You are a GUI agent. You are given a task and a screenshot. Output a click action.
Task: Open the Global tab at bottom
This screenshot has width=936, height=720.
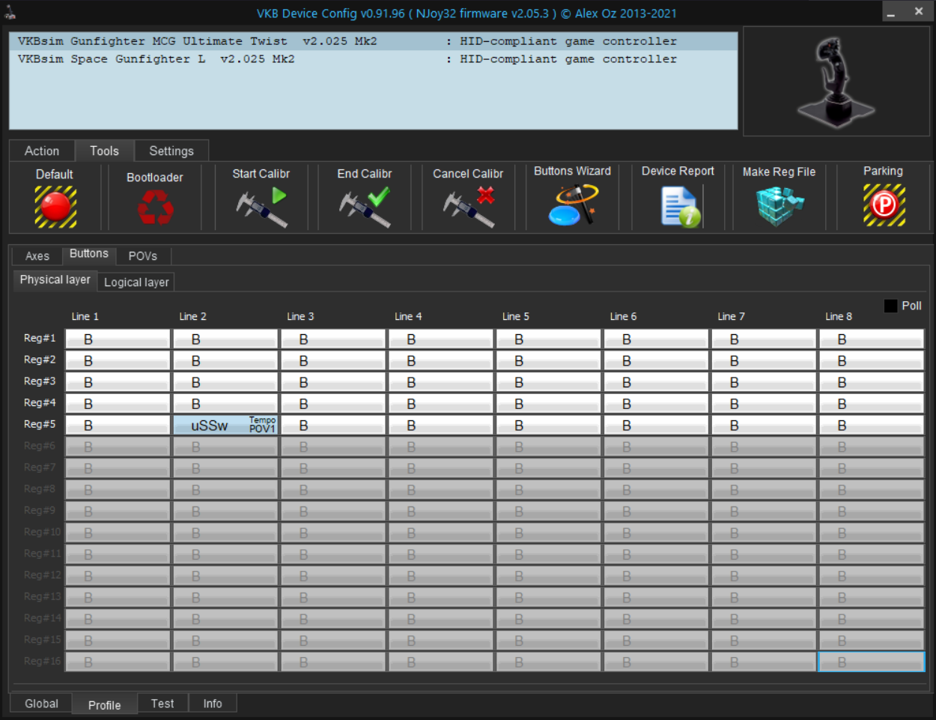(41, 704)
